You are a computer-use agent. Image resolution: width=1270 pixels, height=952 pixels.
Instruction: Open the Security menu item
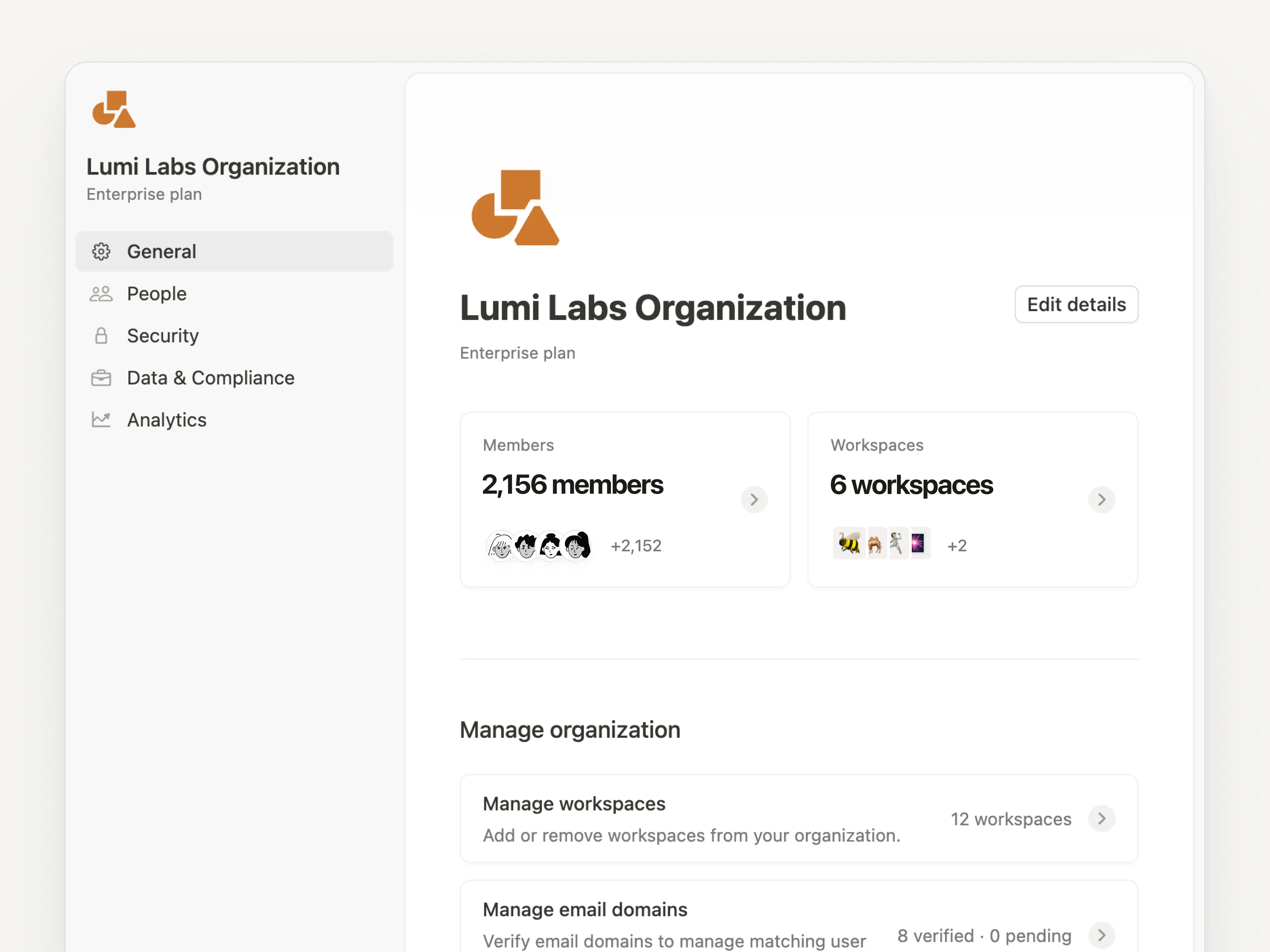tap(162, 336)
